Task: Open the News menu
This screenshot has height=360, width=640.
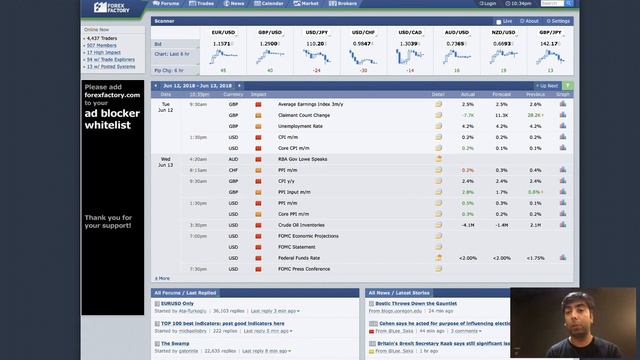Action: pyautogui.click(x=234, y=3)
